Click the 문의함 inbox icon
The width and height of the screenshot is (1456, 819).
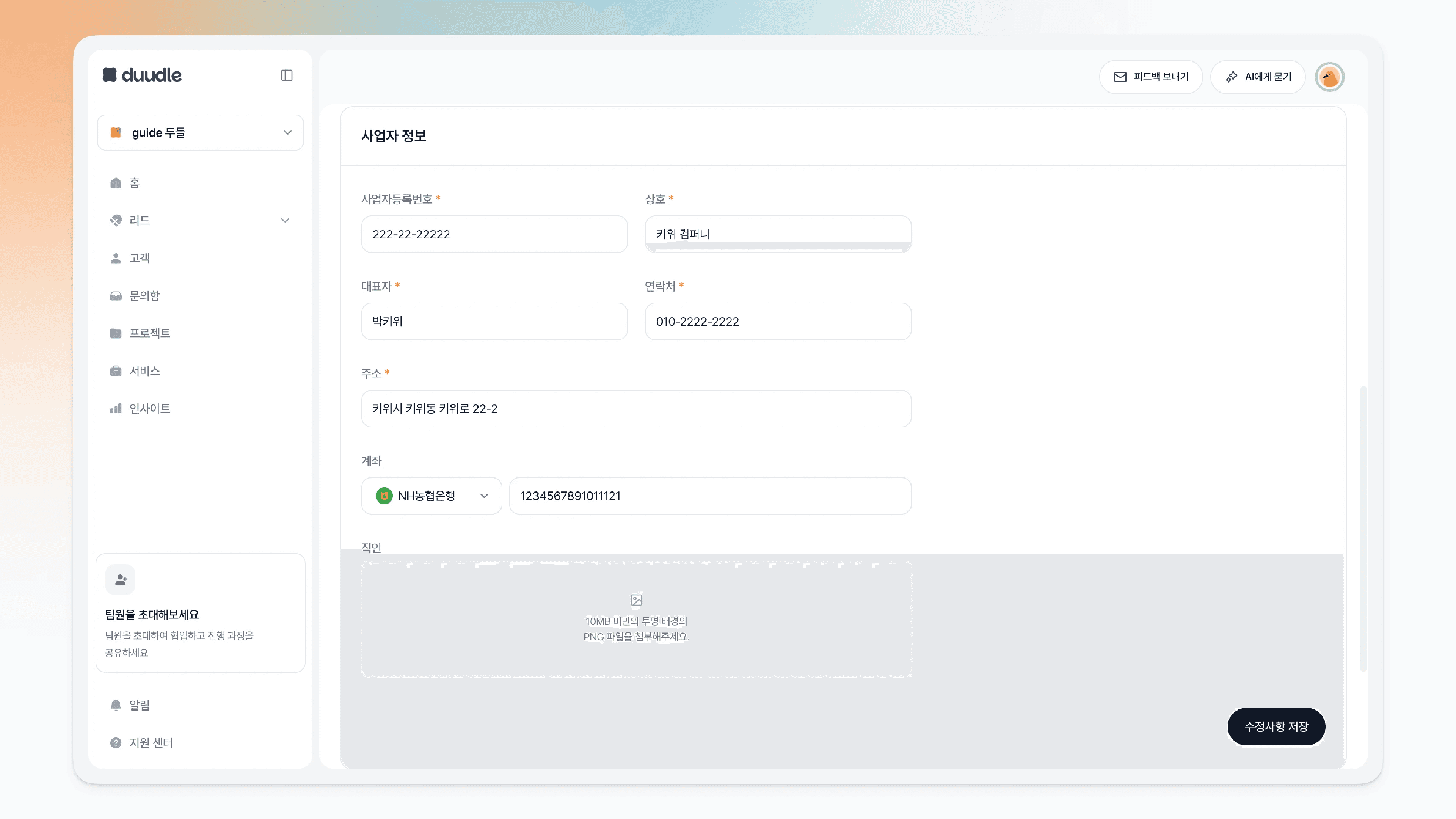116,296
